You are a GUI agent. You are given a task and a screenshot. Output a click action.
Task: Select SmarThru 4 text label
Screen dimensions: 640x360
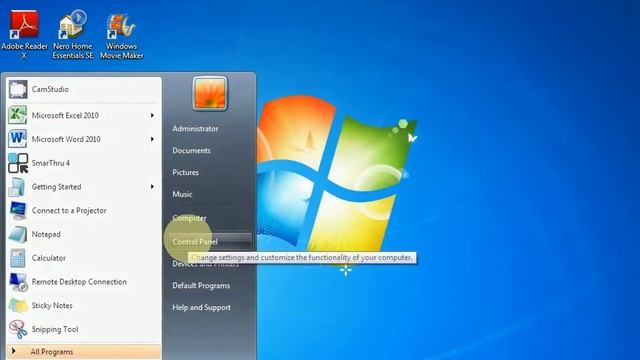coord(51,163)
